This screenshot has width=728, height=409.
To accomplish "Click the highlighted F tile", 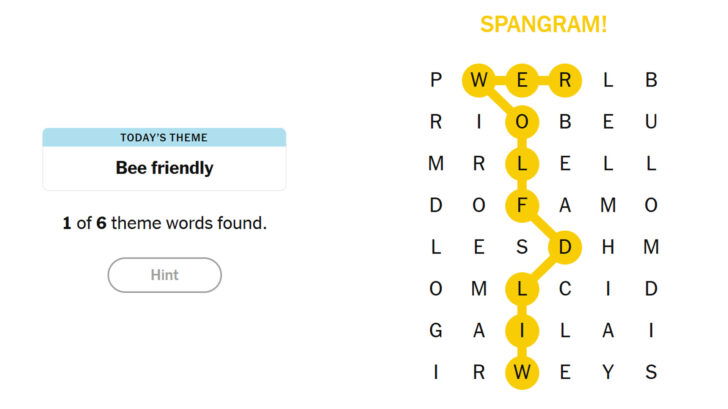I will click(x=522, y=205).
